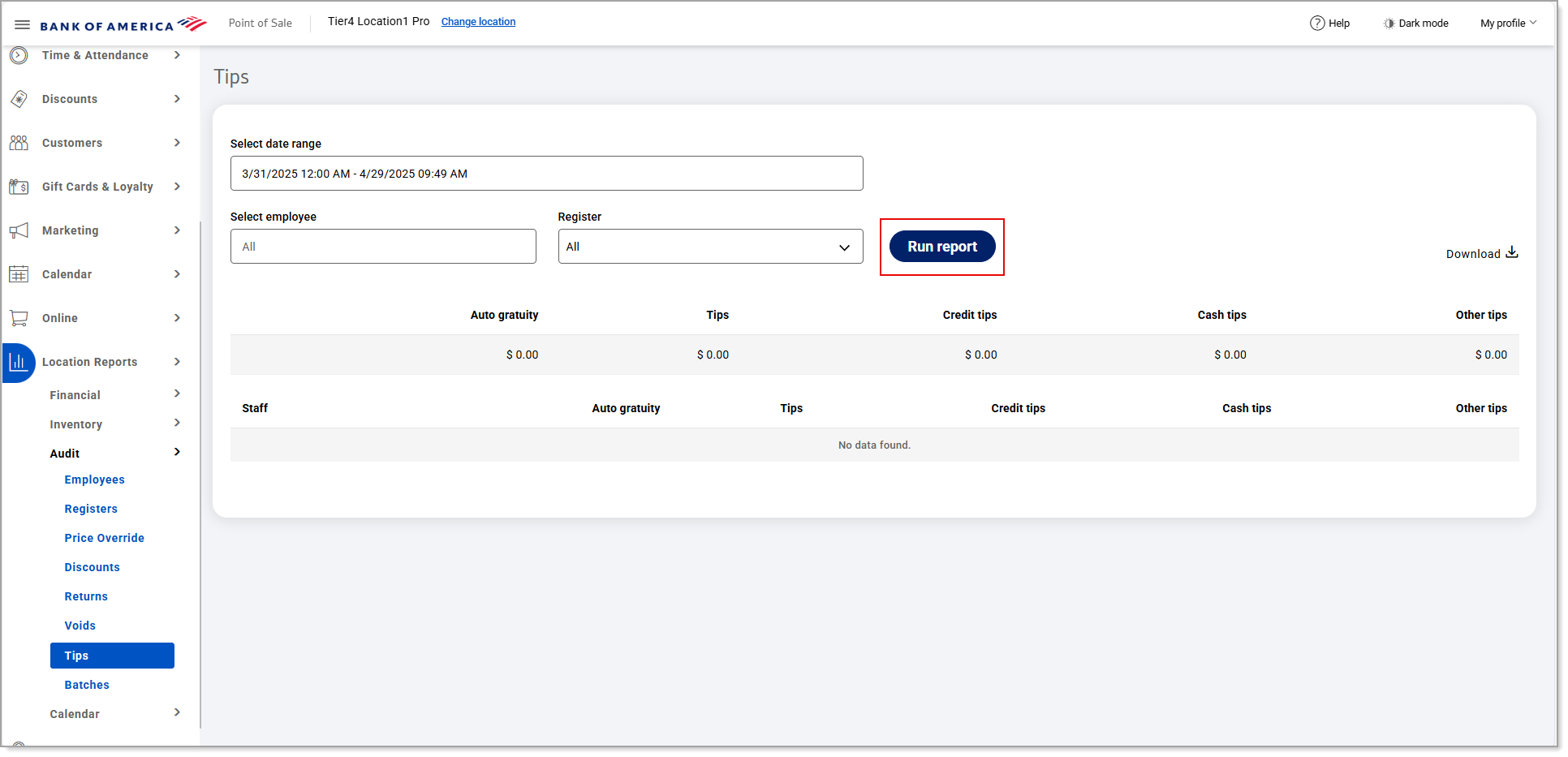The height and width of the screenshot is (757, 1568).
Task: Click the No data found message
Action: click(x=874, y=445)
